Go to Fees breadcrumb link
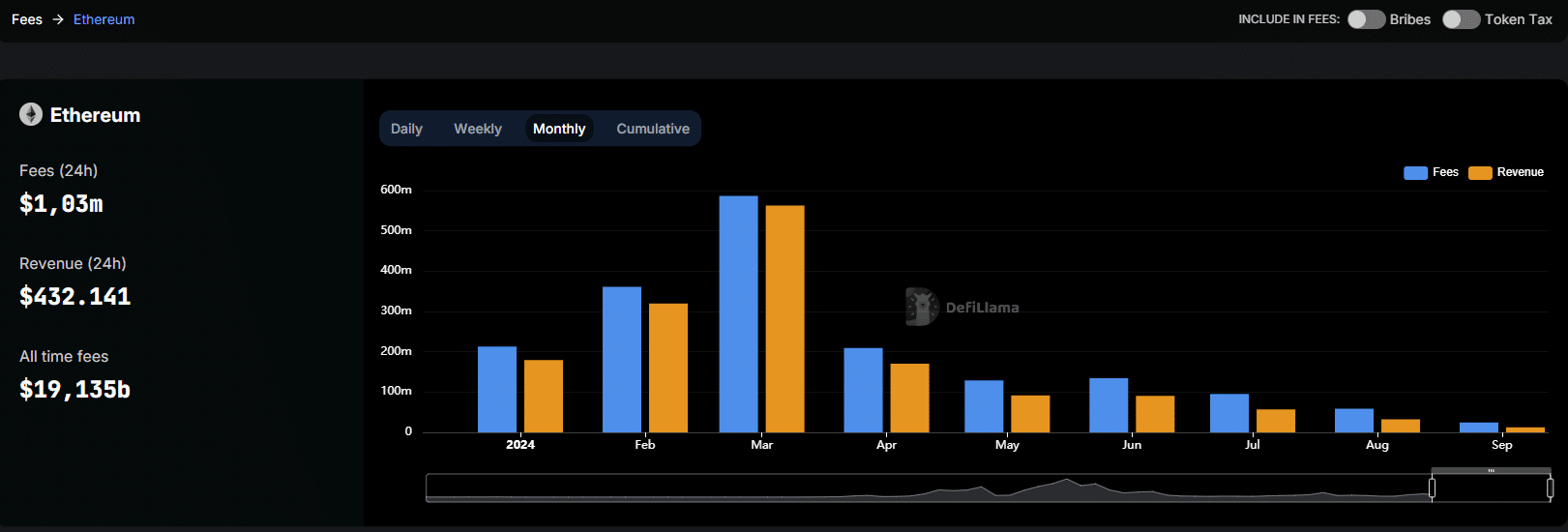The image size is (1568, 532). 27,19
